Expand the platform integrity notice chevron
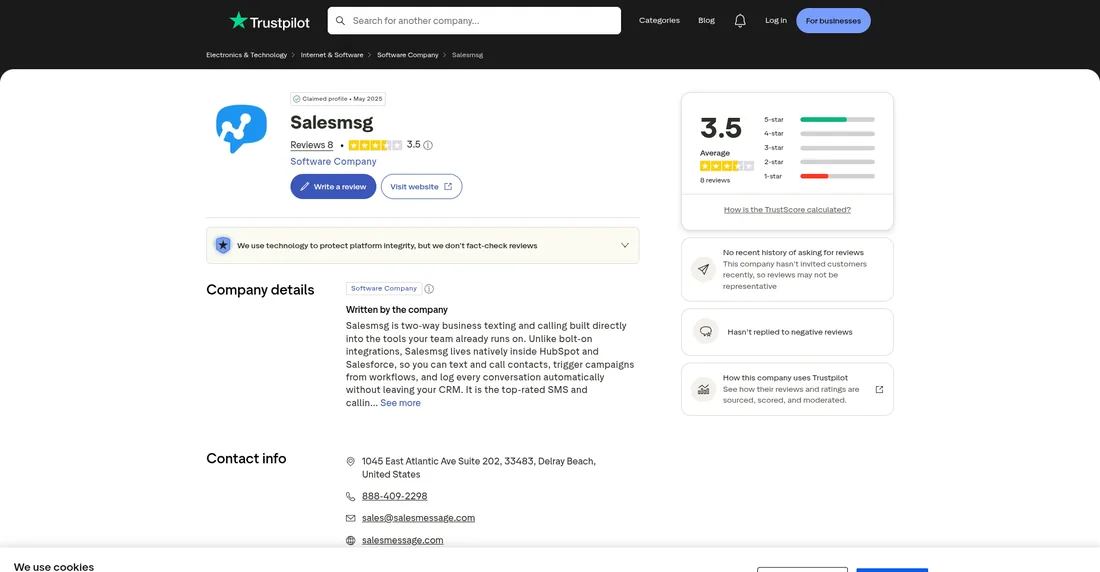Image resolution: width=1100 pixels, height=572 pixels. tap(624, 246)
